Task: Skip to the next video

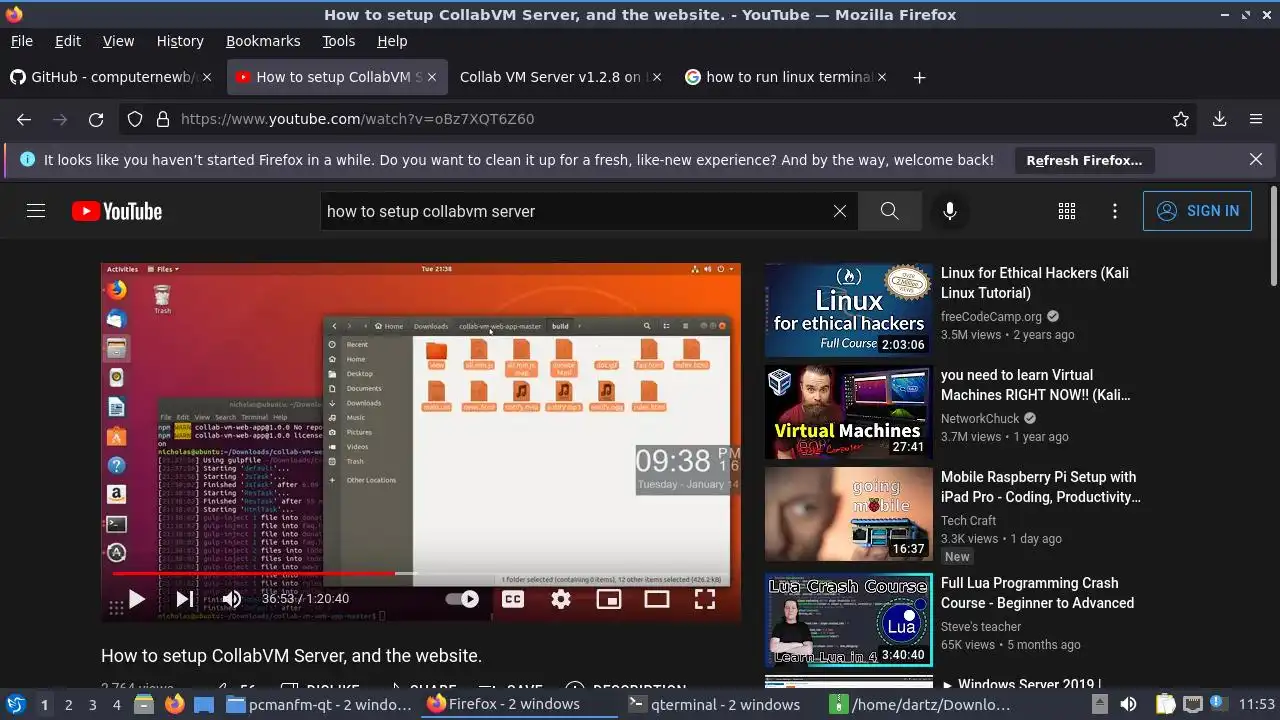Action: (x=185, y=599)
